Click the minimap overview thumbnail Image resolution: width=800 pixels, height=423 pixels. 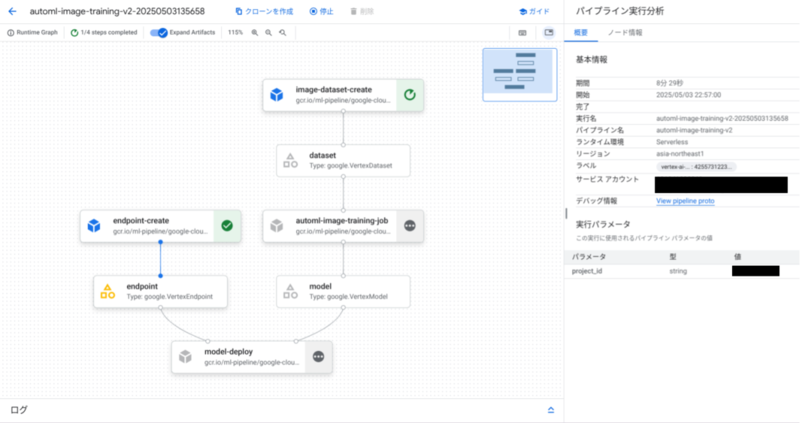click(519, 74)
